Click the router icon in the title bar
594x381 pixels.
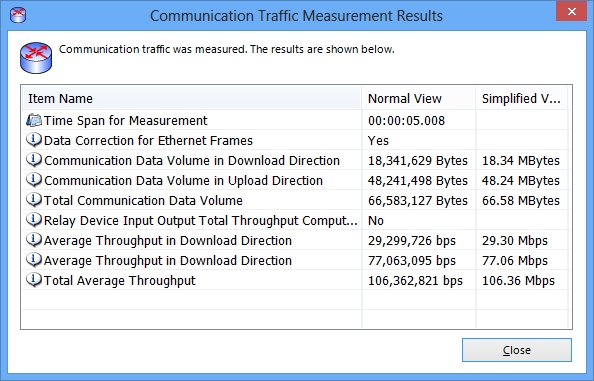(18, 16)
